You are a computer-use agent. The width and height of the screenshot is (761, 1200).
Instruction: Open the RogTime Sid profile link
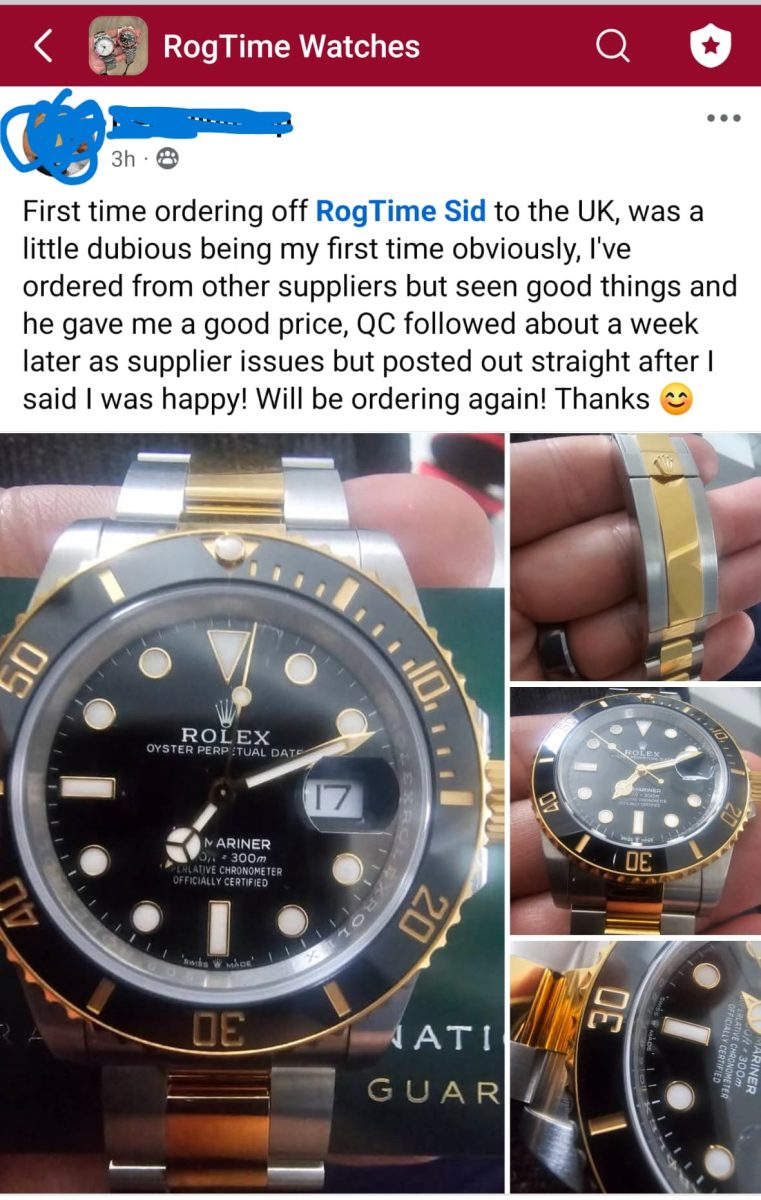coord(401,211)
